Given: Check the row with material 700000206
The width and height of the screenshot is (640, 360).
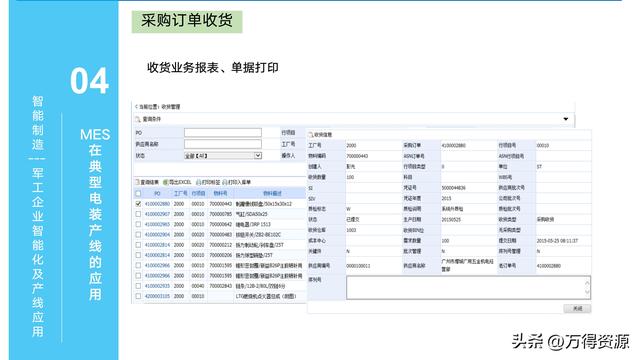Looking at the screenshot, I should coord(138,255).
